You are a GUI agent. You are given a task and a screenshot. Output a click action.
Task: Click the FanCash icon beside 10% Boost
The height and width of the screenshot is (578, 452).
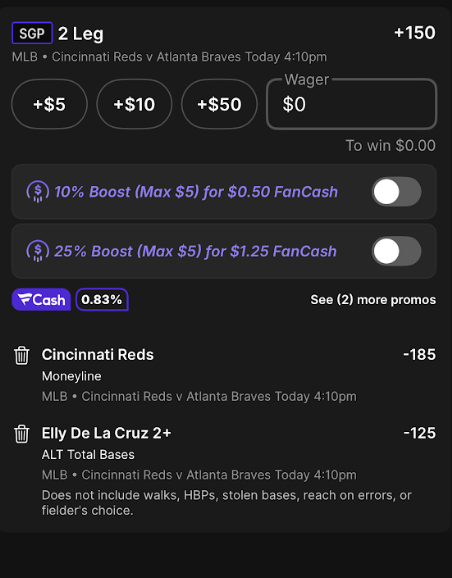[38, 192]
